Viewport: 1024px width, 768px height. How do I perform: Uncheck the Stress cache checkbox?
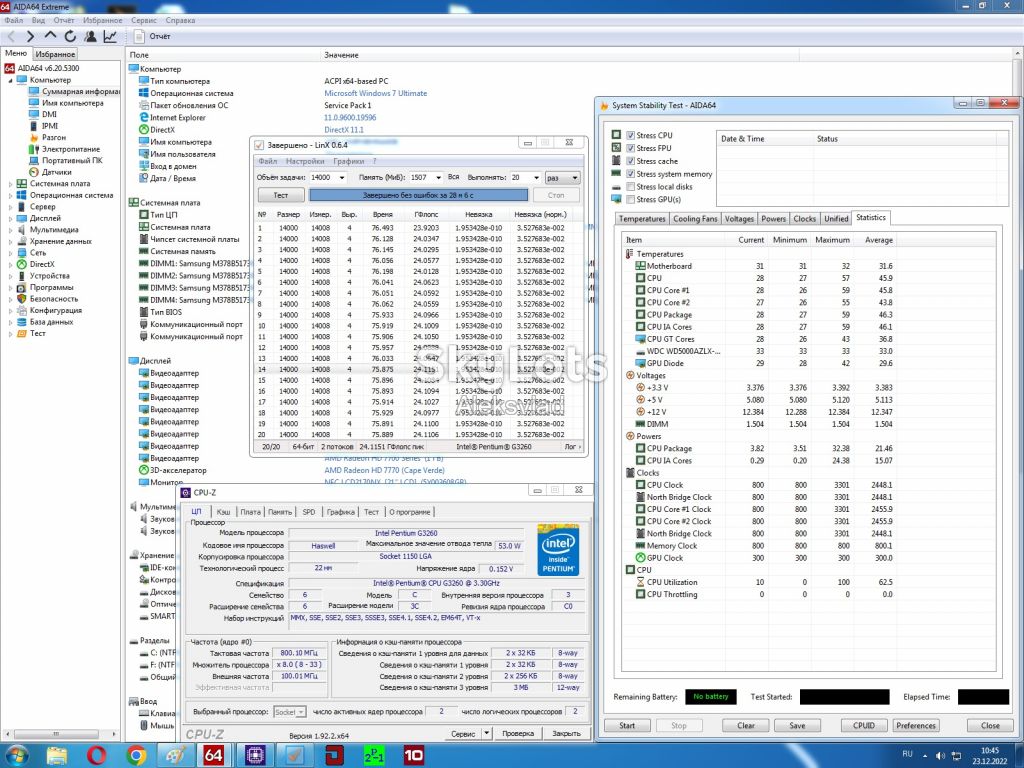pos(630,161)
